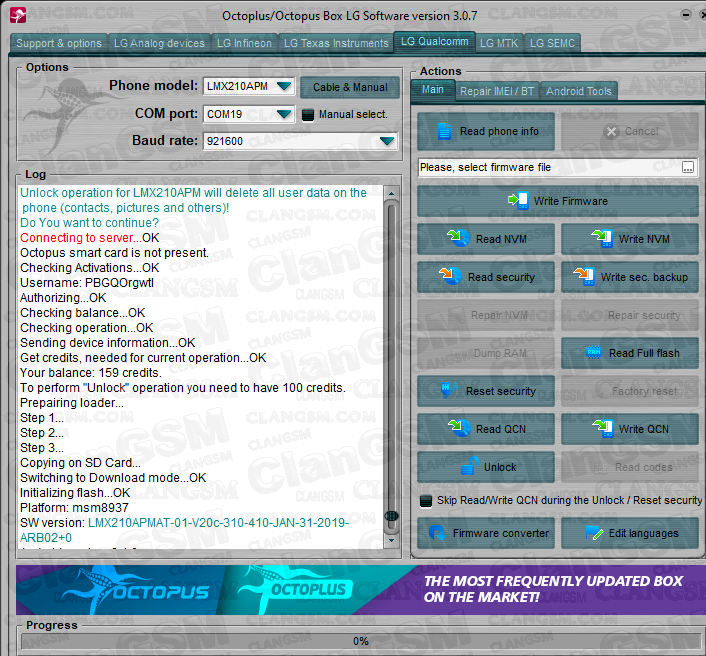Click log line 'Octopus smart card is not present.'
Screen dimensions: 706x656
[114, 253]
